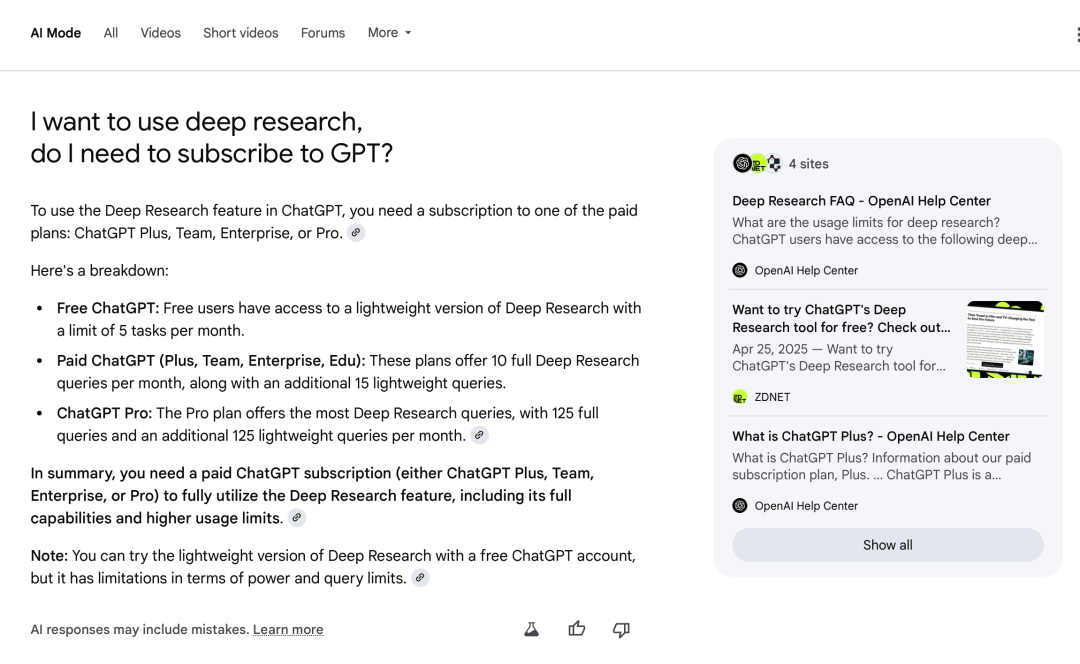This screenshot has width=1080, height=664.
Task: Switch to the Videos tab
Action: tap(160, 32)
